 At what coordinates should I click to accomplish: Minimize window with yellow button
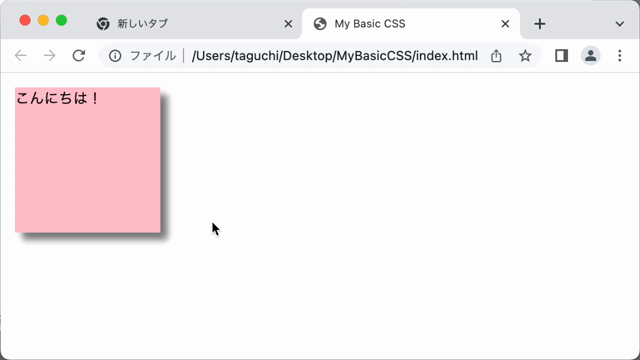tap(43, 20)
